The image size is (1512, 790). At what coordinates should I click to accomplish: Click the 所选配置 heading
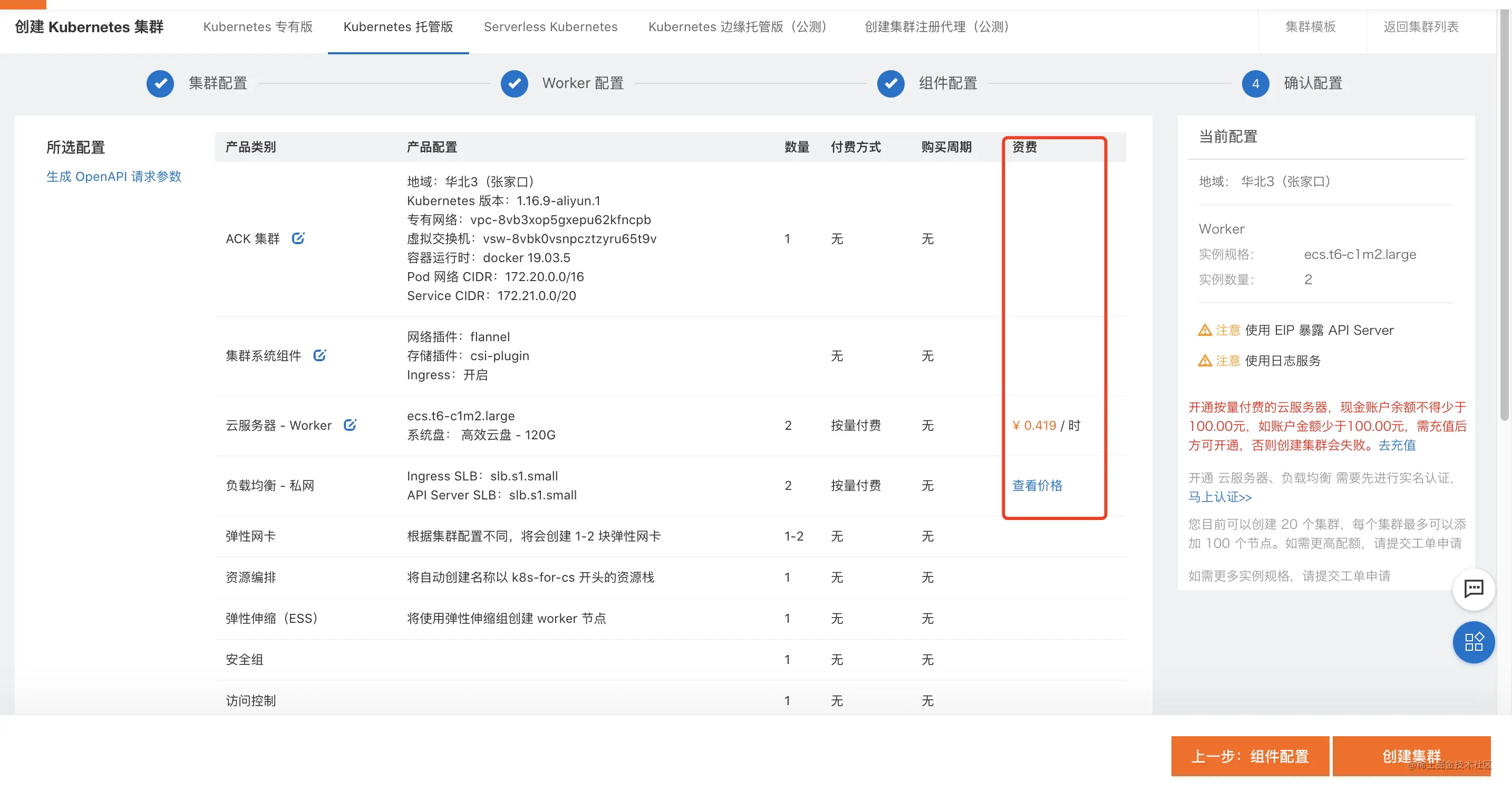[76, 148]
